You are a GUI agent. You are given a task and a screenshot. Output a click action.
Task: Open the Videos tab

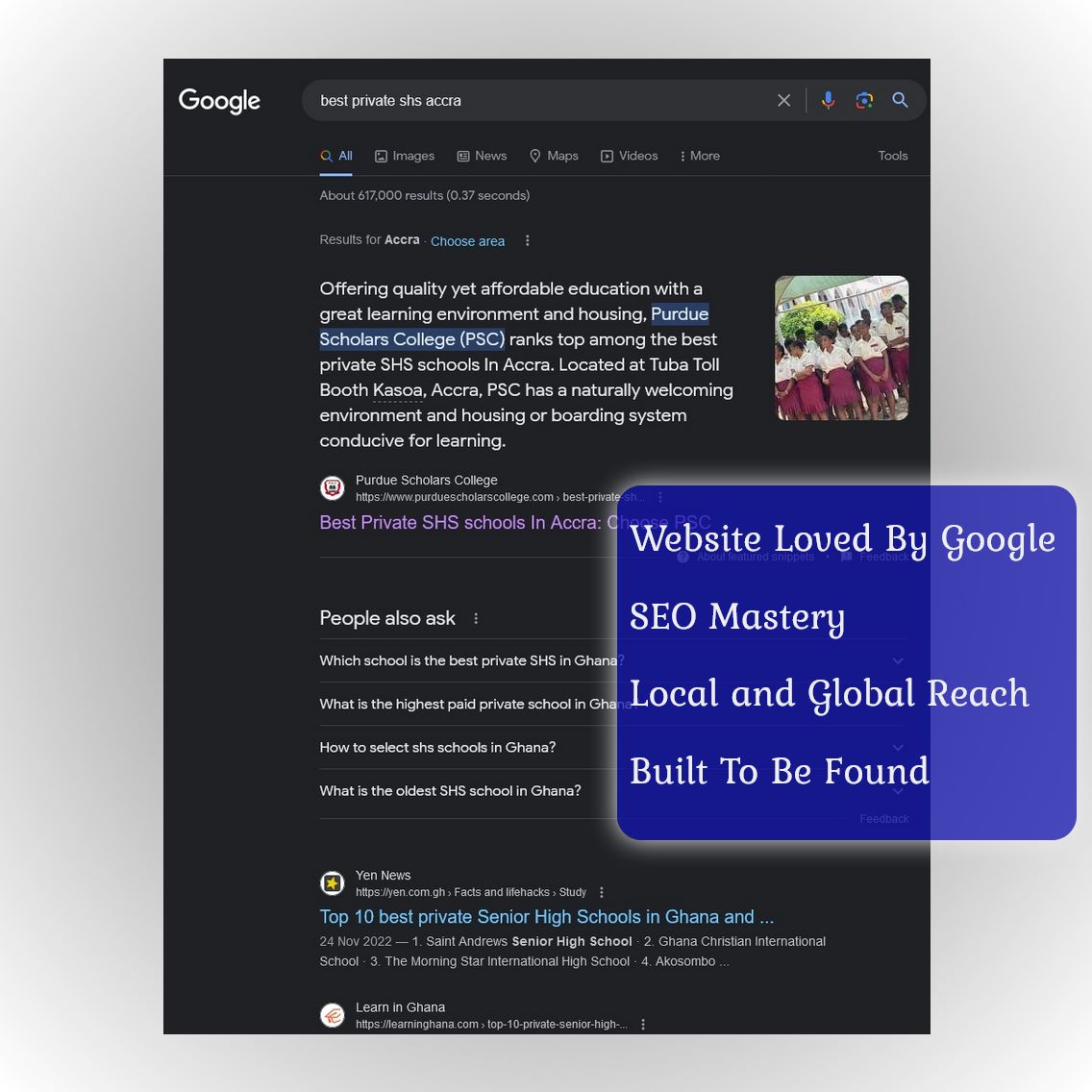click(630, 156)
